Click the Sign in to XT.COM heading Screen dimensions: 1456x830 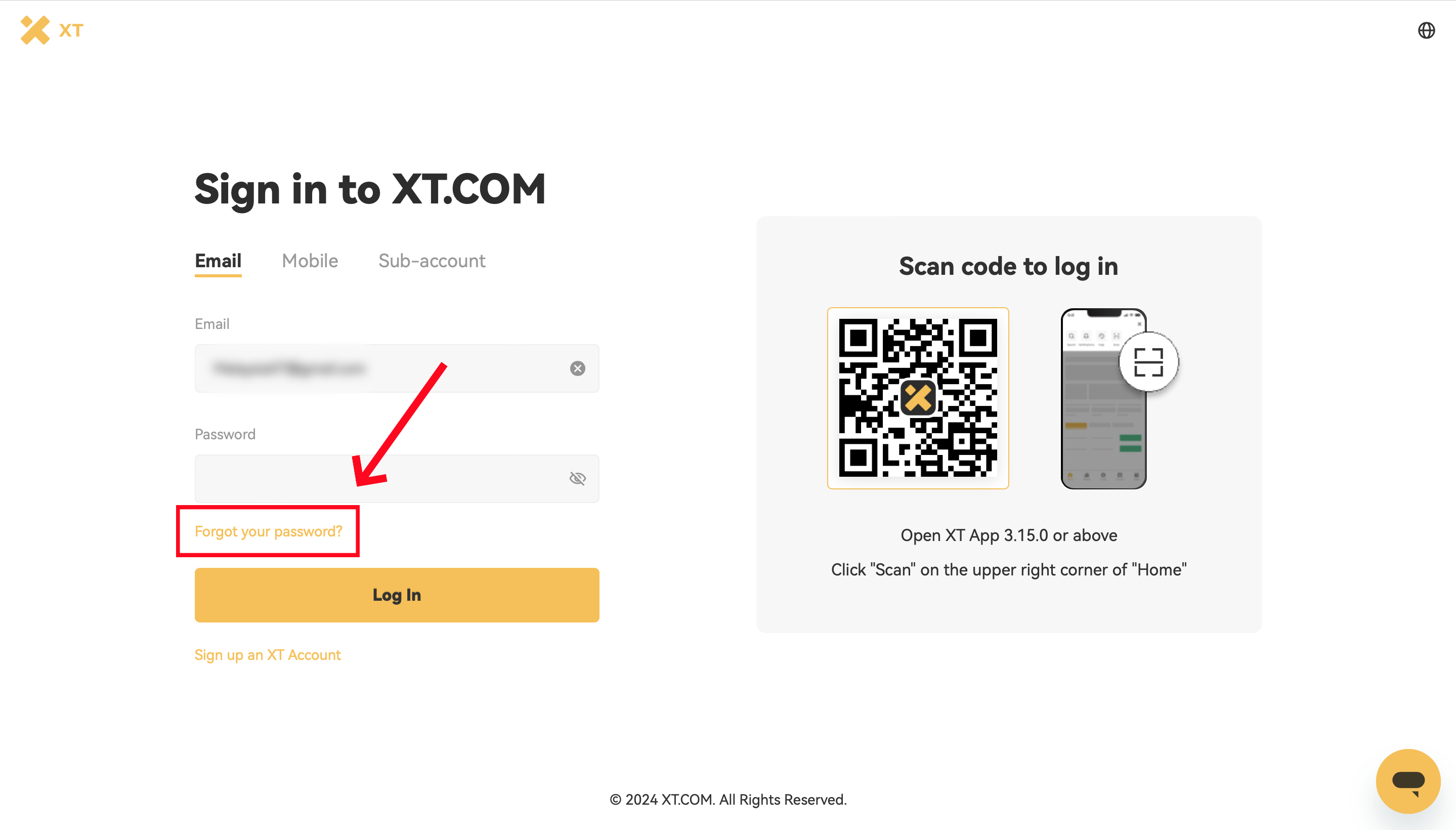pos(370,189)
